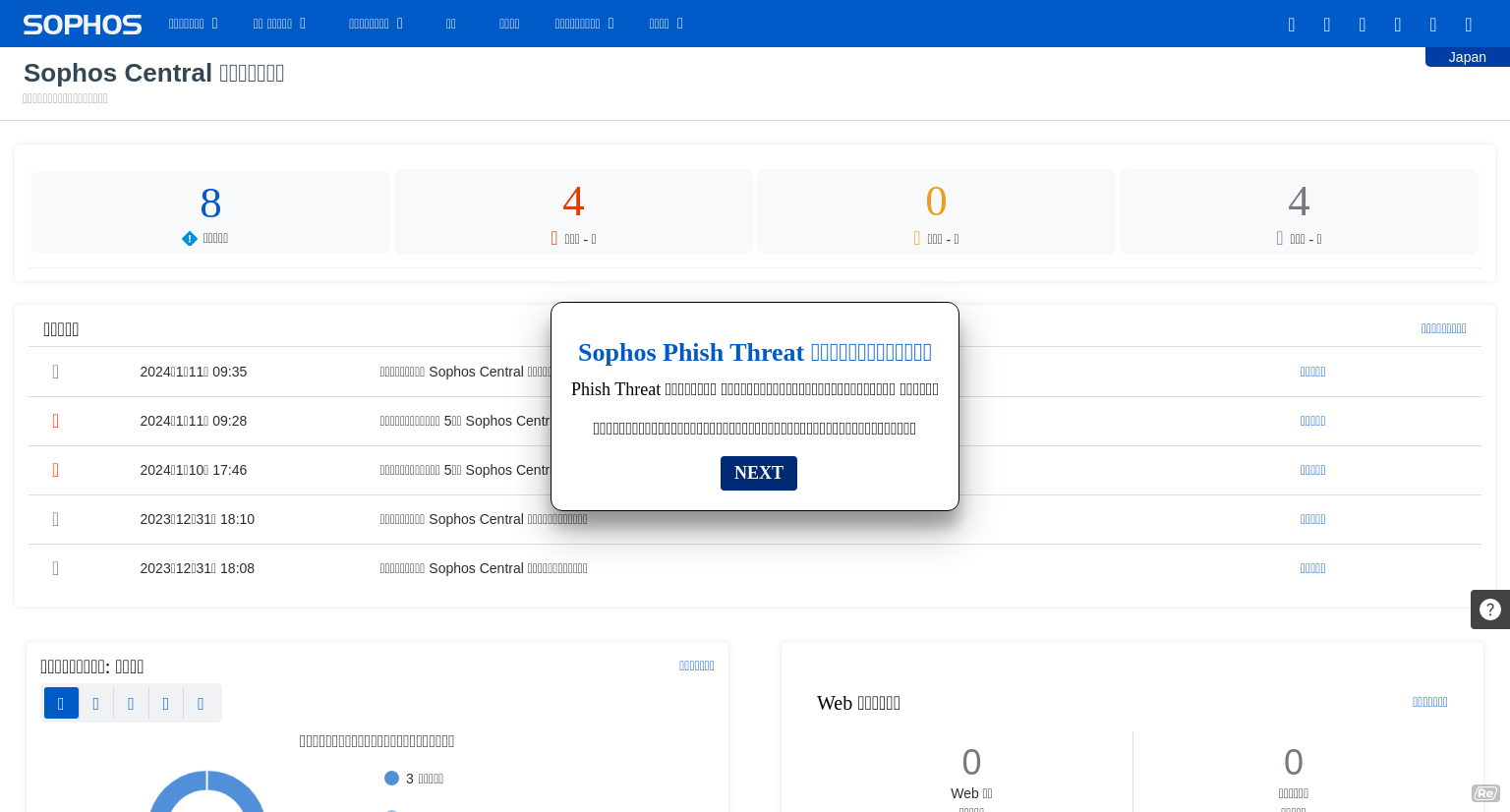Click the rightmost icon in the top-right header
Screen dimensions: 1510x812
1468,24
